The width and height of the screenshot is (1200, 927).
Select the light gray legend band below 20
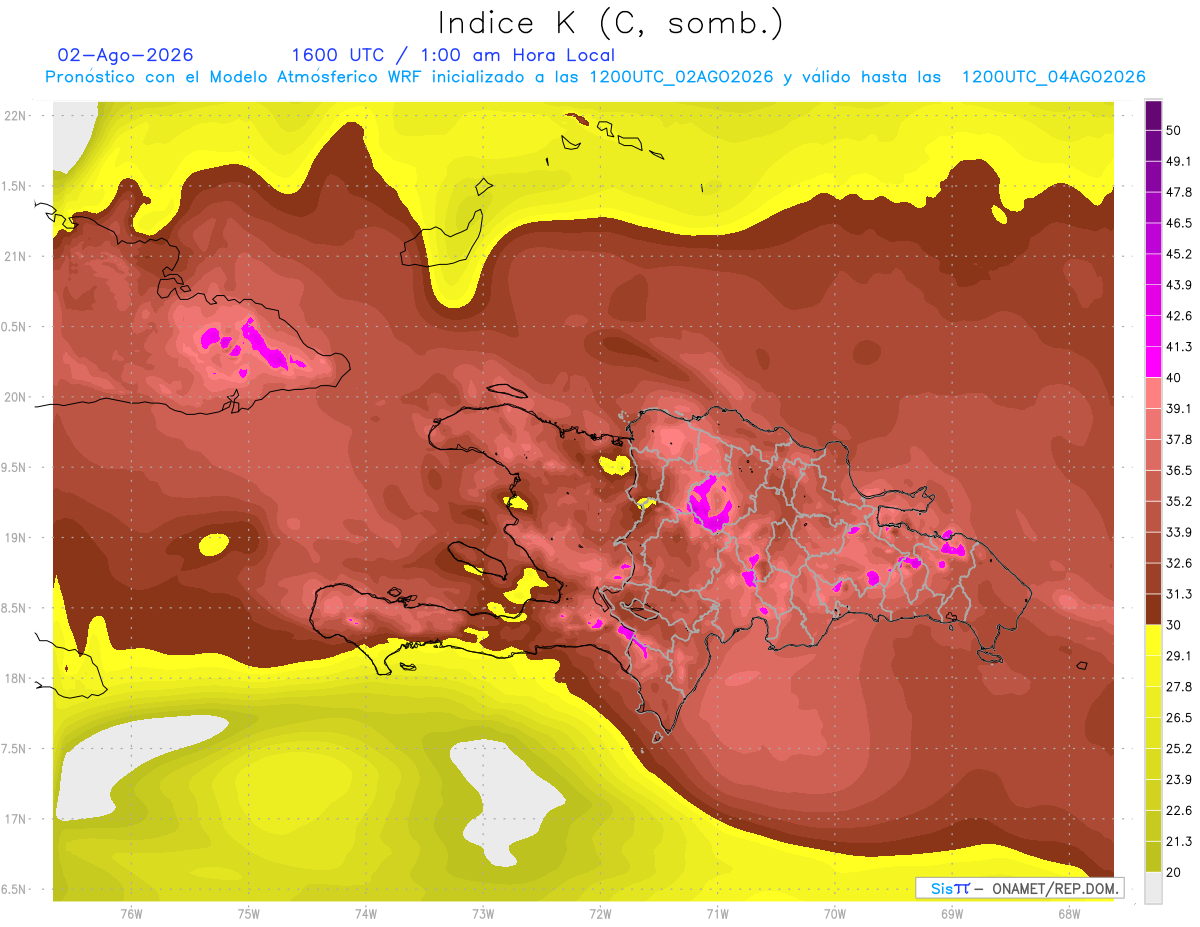(x=1153, y=887)
